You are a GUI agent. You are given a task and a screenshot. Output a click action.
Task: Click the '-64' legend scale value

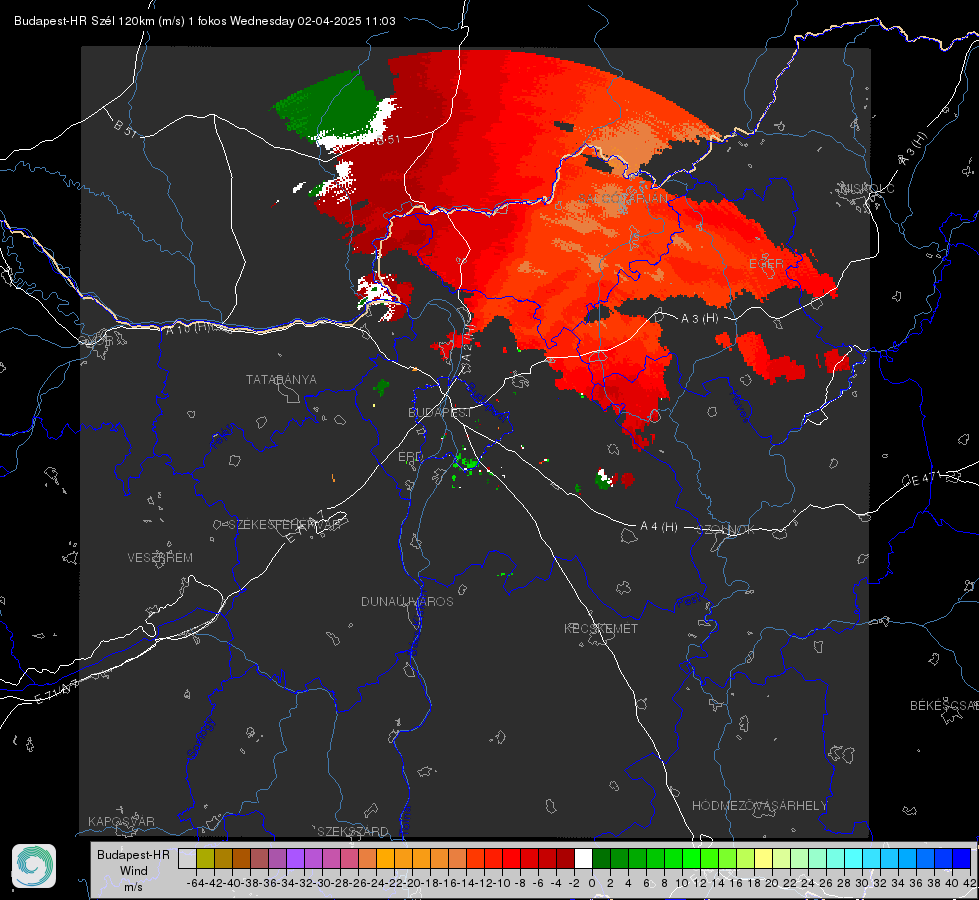point(196,883)
